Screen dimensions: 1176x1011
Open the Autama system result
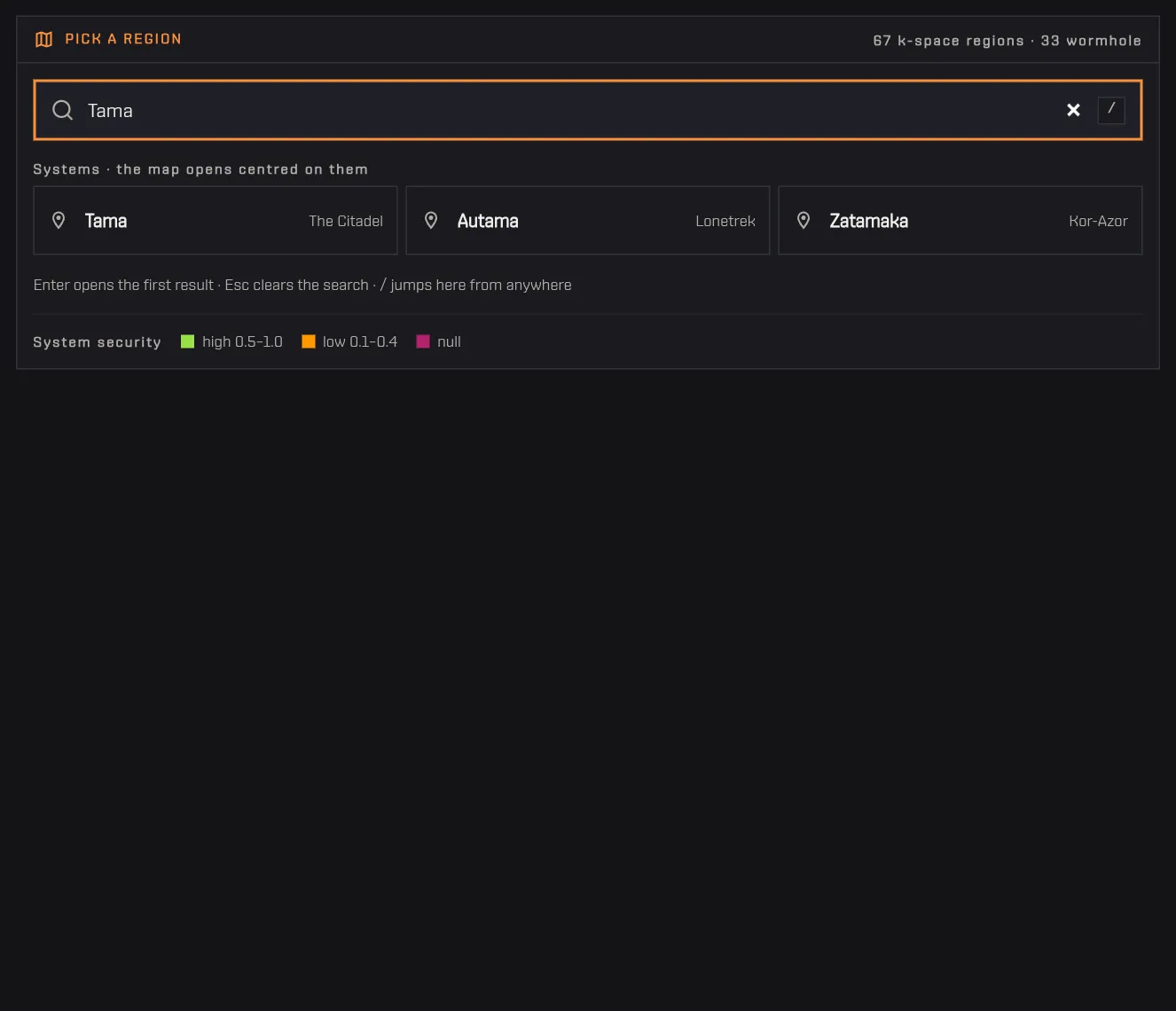pyautogui.click(x=588, y=220)
